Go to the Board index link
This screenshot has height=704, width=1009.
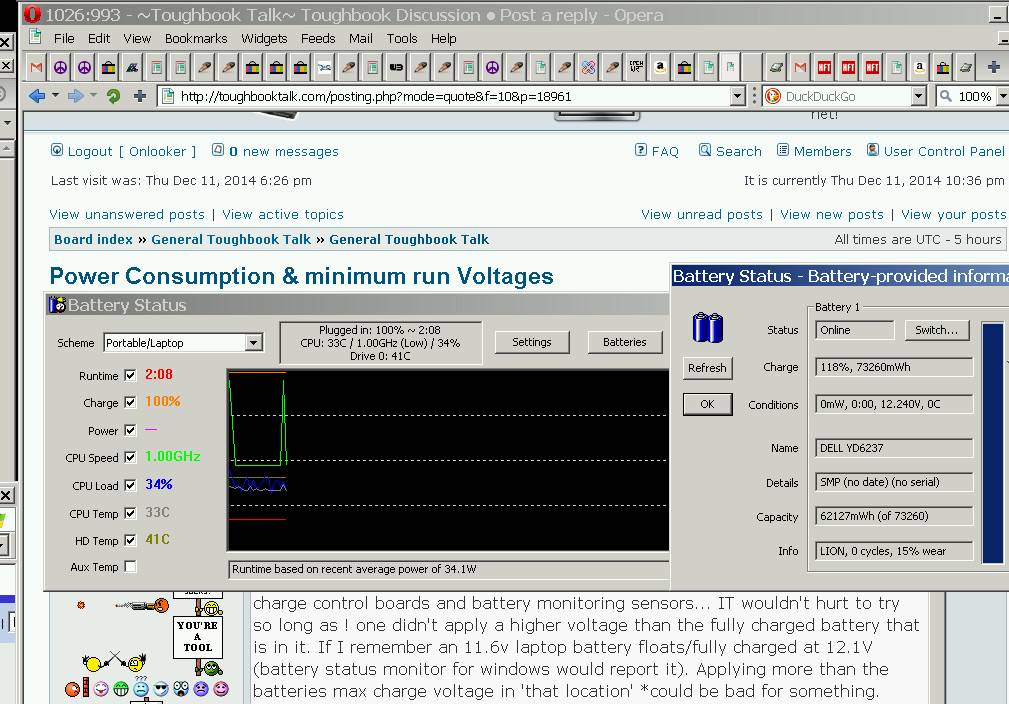coord(93,239)
